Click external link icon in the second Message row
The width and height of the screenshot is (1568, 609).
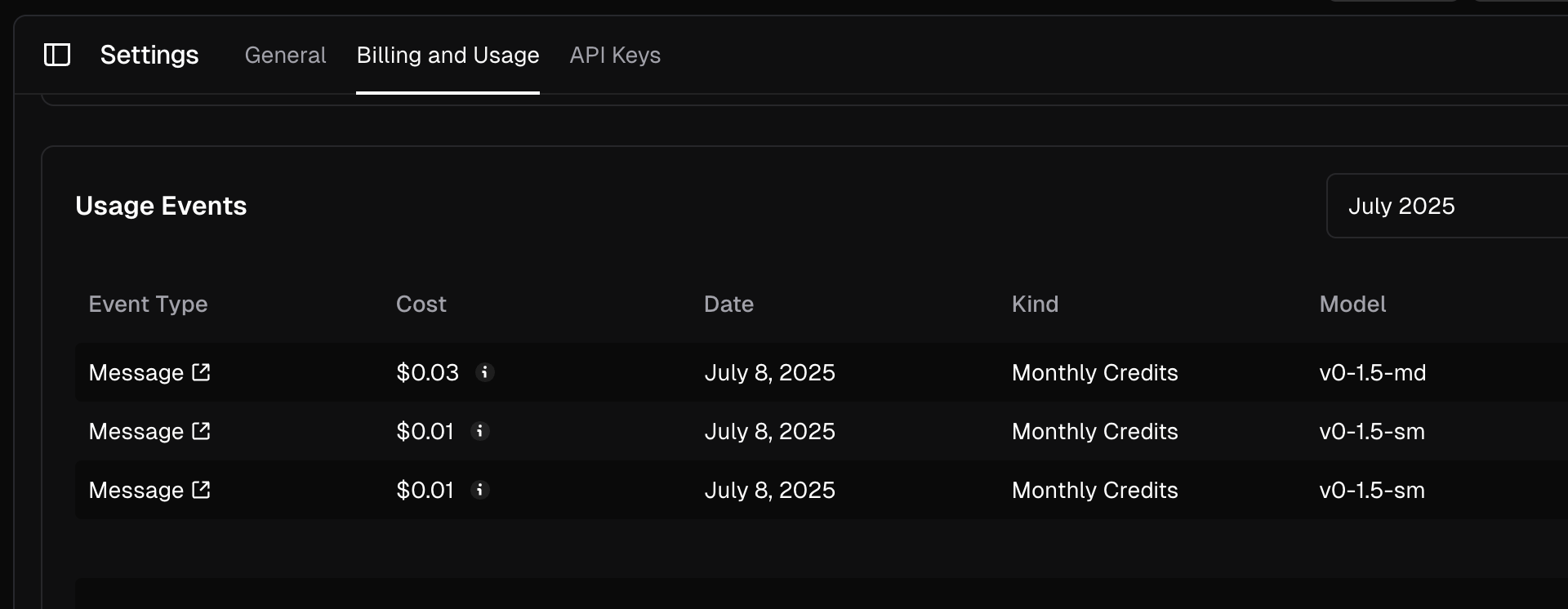201,431
